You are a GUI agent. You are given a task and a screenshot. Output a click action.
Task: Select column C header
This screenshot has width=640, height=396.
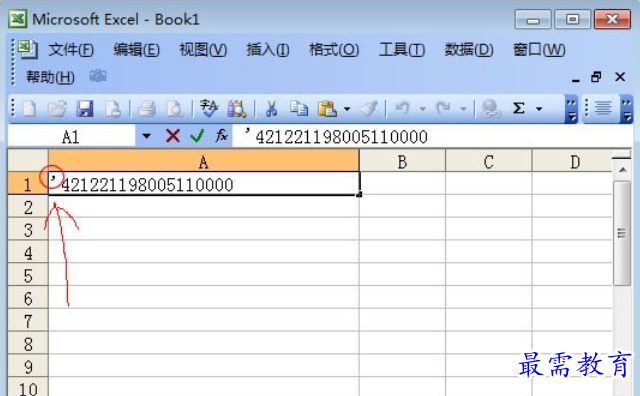click(489, 161)
